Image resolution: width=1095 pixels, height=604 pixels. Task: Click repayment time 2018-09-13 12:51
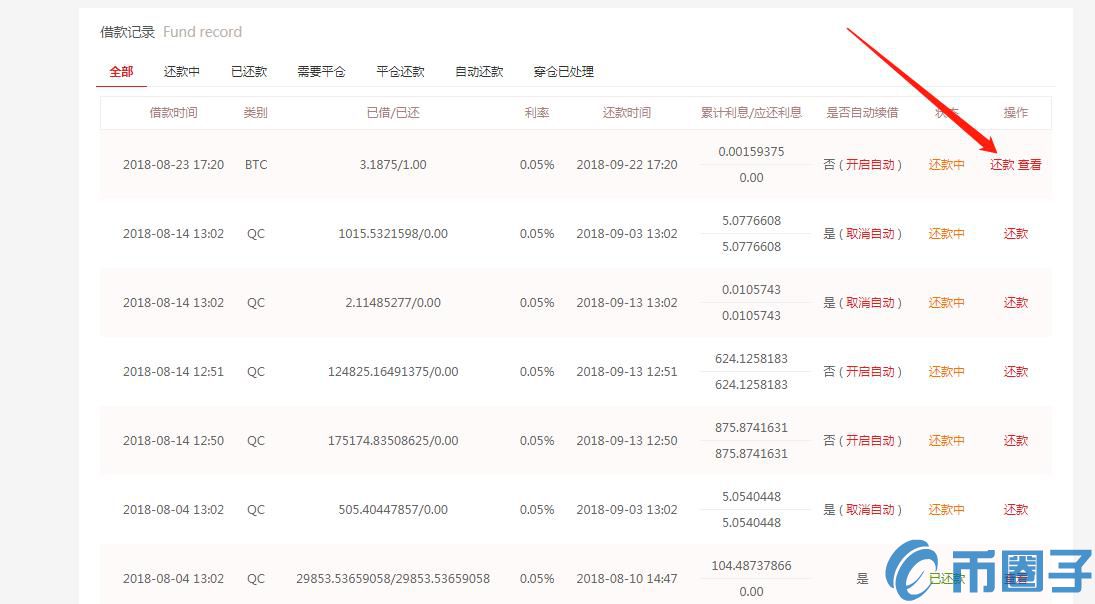(x=626, y=371)
